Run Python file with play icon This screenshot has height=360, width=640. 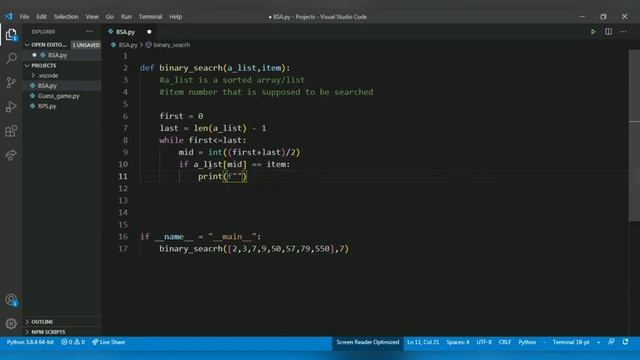click(x=593, y=32)
